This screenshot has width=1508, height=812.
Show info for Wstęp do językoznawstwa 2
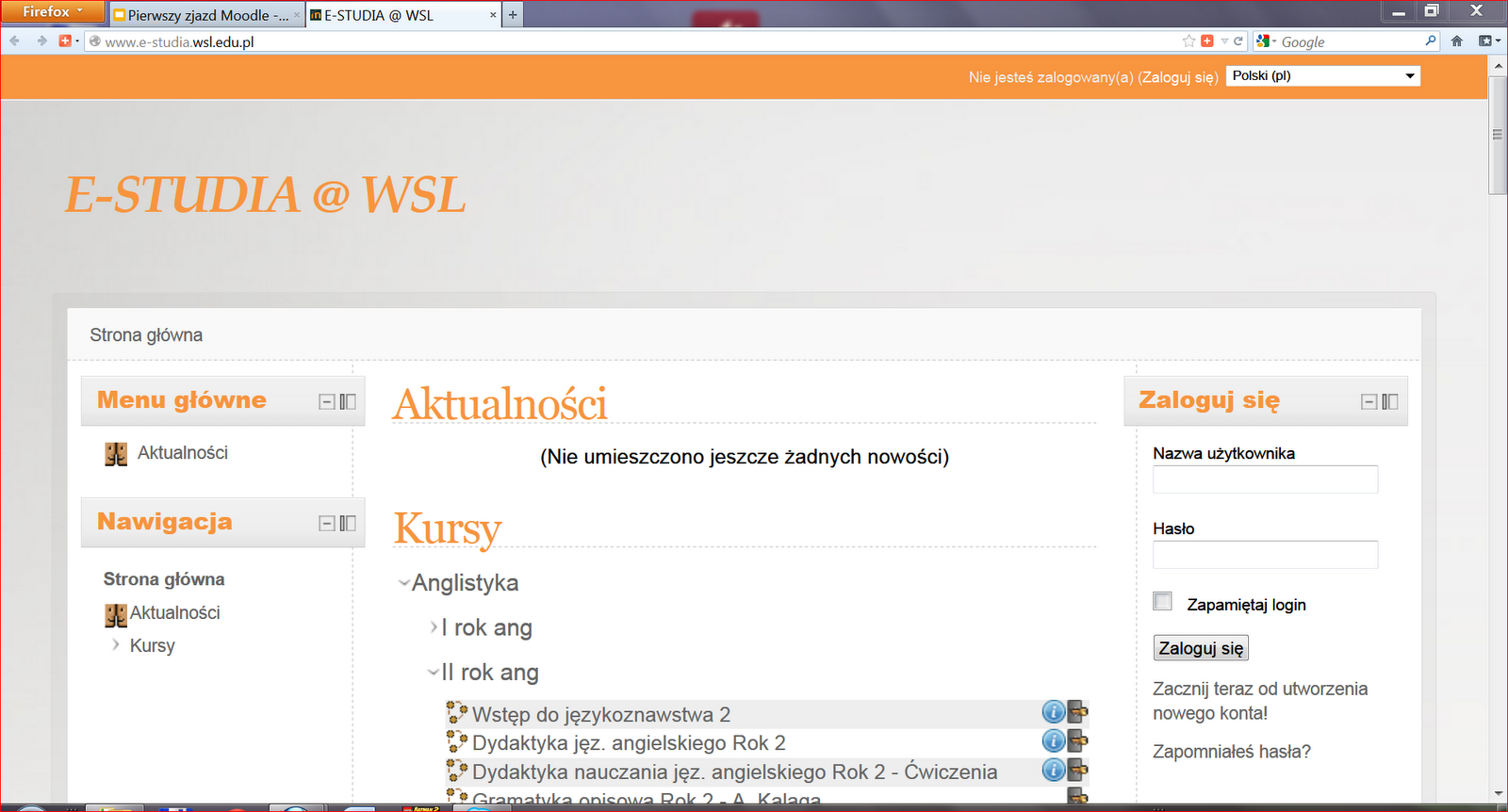click(x=1053, y=712)
